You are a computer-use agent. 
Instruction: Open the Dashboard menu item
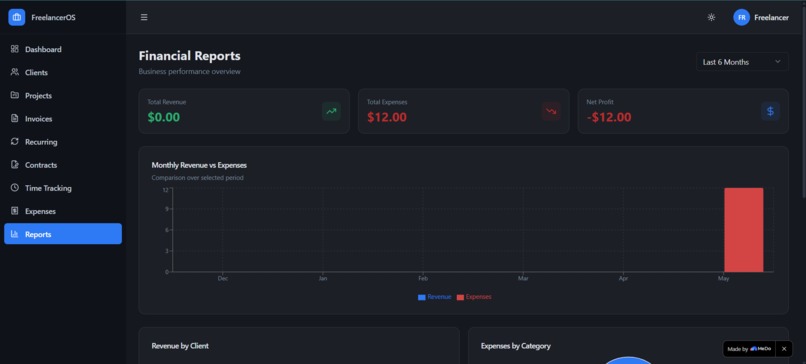point(63,49)
